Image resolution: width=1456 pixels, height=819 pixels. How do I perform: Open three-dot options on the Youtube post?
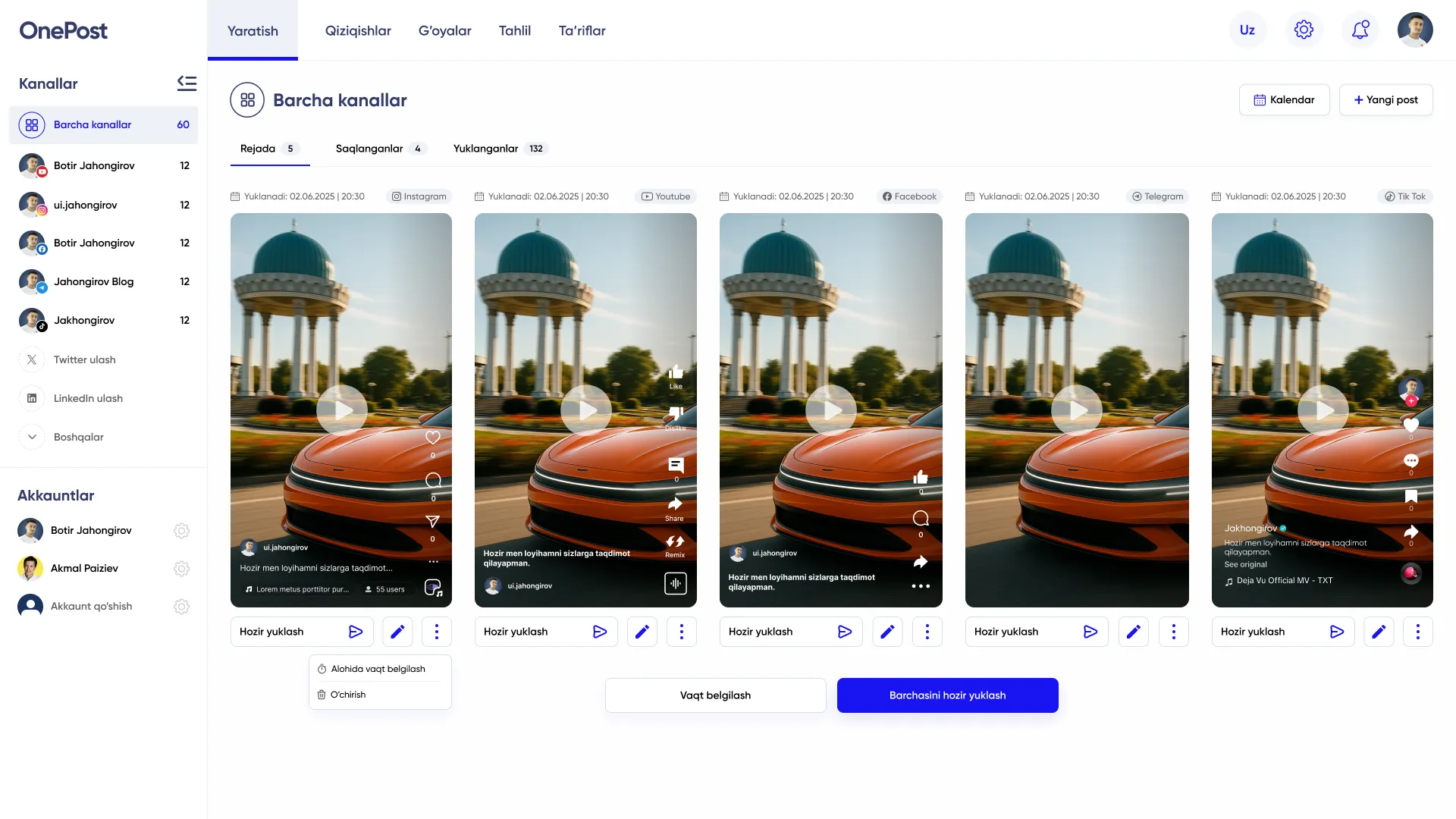click(682, 631)
